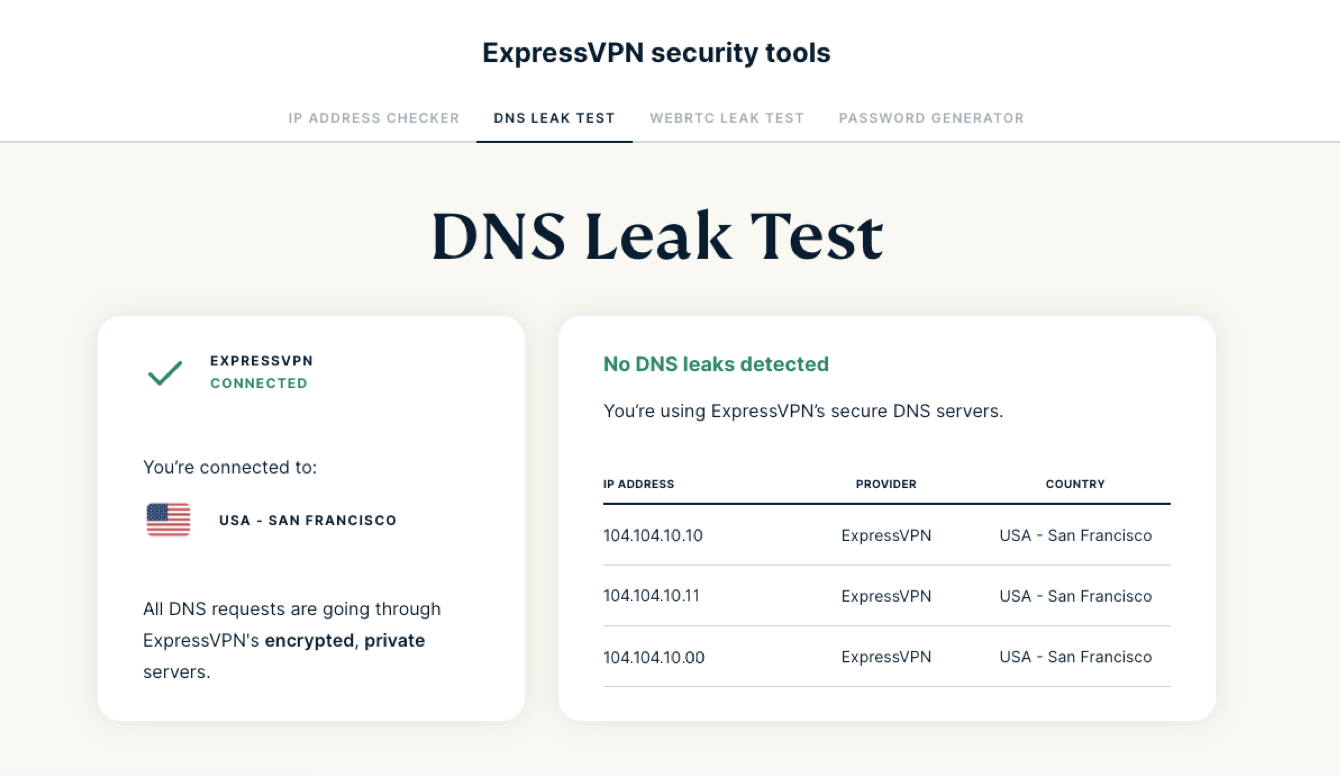Click ExpressVPN provider in 104.104.10.00 row
Screen dimensions: 1340x776
point(886,657)
